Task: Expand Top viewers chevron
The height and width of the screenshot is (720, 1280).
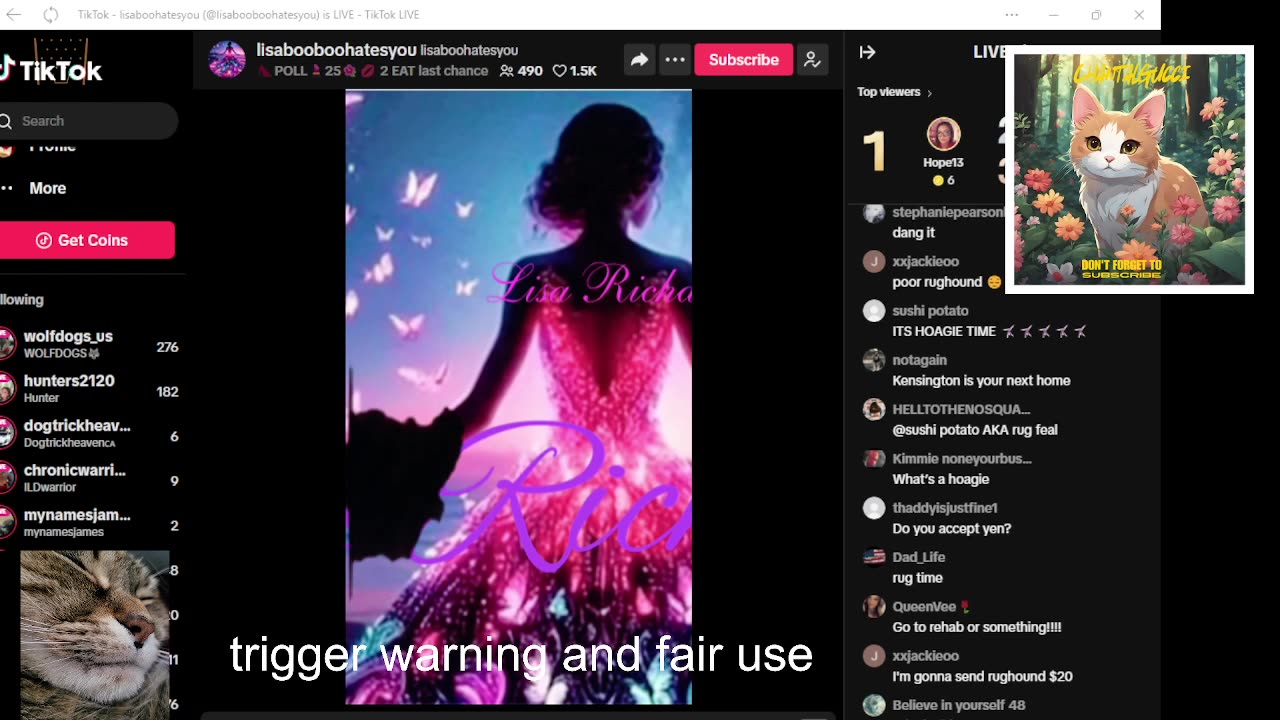Action: tap(929, 93)
